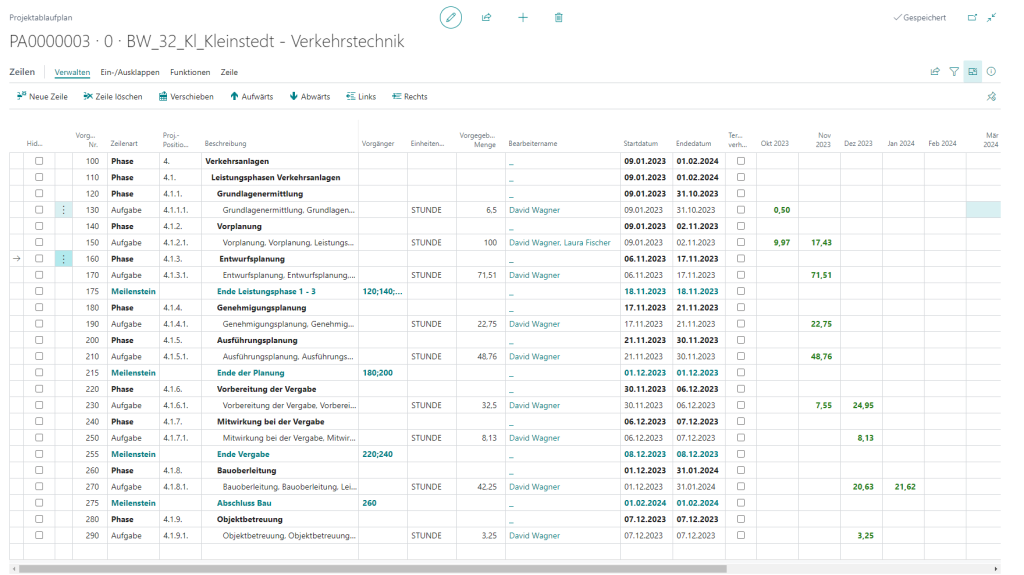The width and height of the screenshot is (1024, 575).
Task: Click Rechts indent button
Action: coord(409,97)
